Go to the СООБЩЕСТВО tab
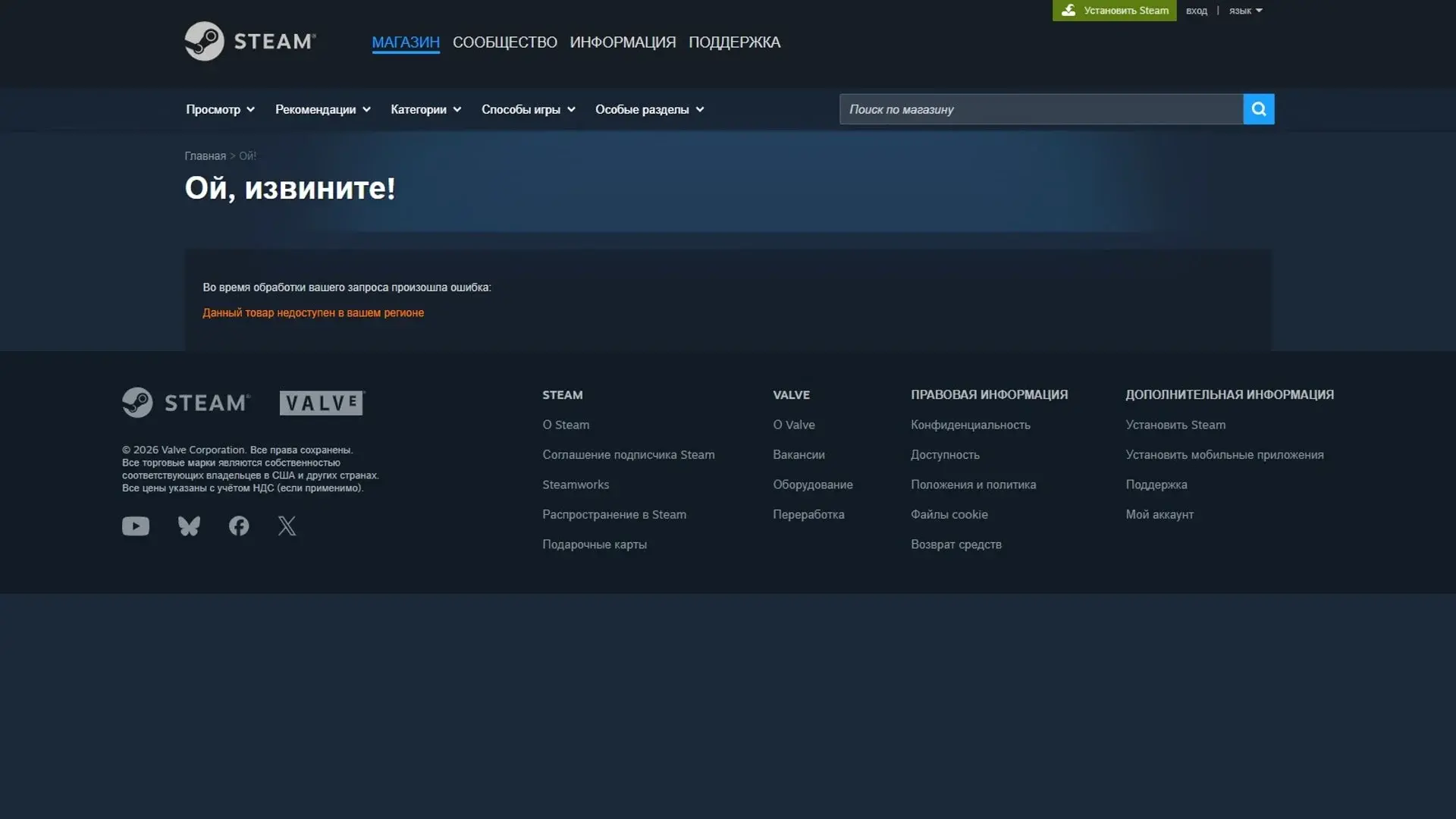 coord(505,42)
